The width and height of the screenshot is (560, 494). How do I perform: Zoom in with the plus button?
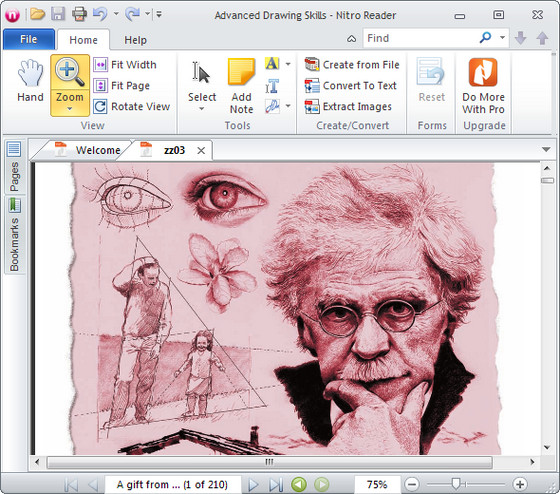[x=520, y=484]
